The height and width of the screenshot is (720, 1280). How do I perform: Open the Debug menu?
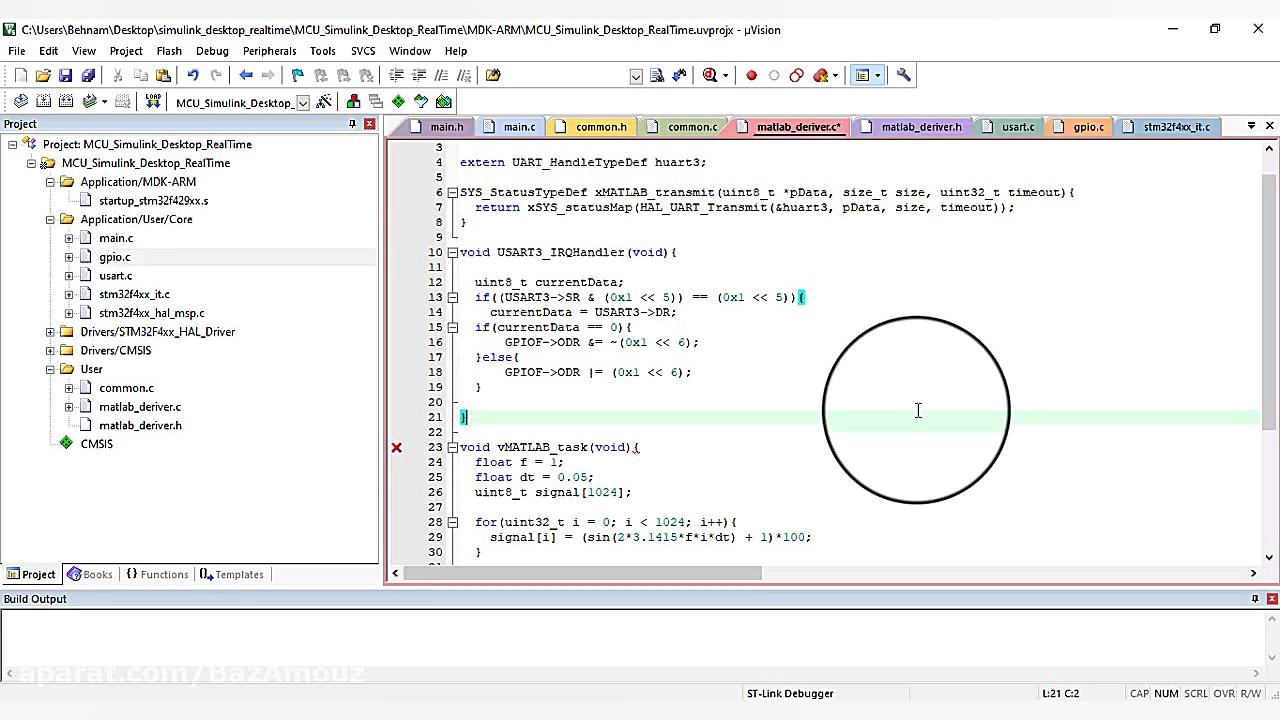[x=212, y=51]
